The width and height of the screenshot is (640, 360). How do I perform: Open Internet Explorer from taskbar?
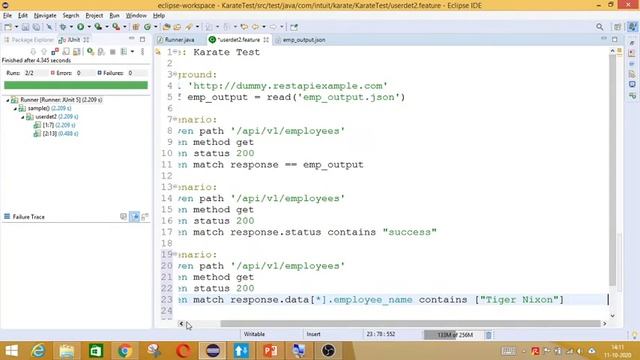[38, 351]
